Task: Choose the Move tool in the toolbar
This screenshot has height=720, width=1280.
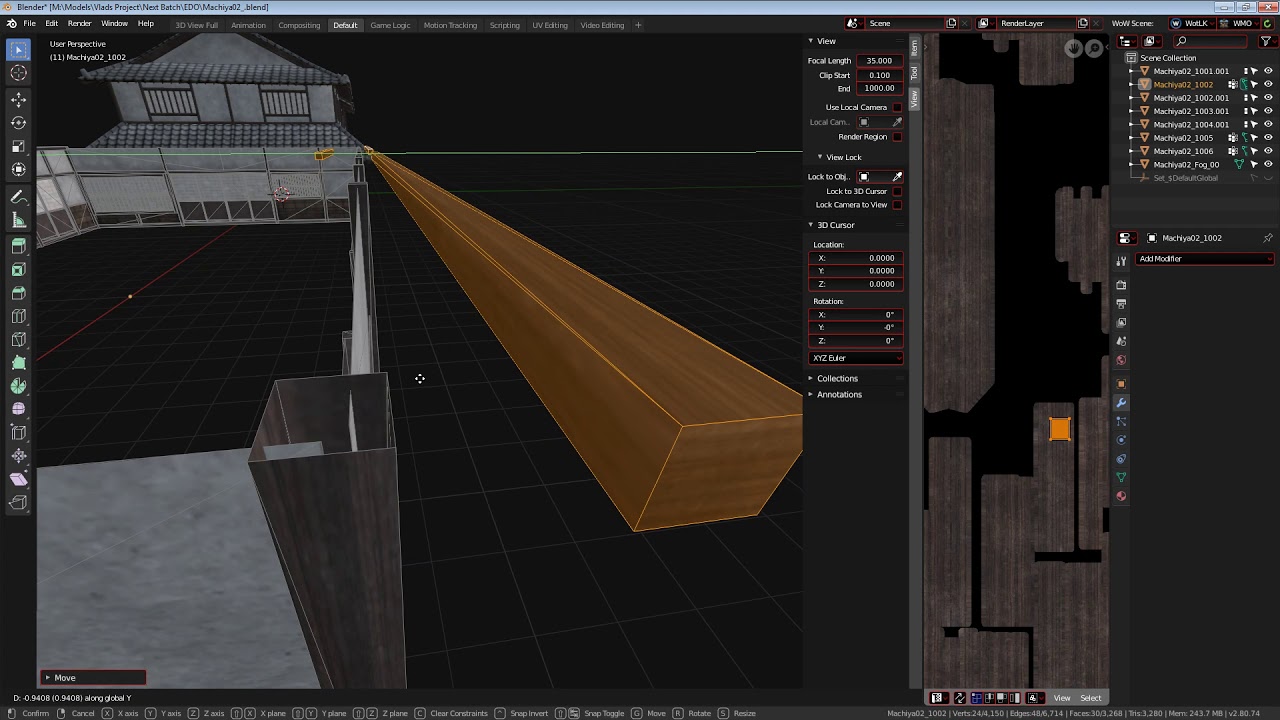Action: 18,100
